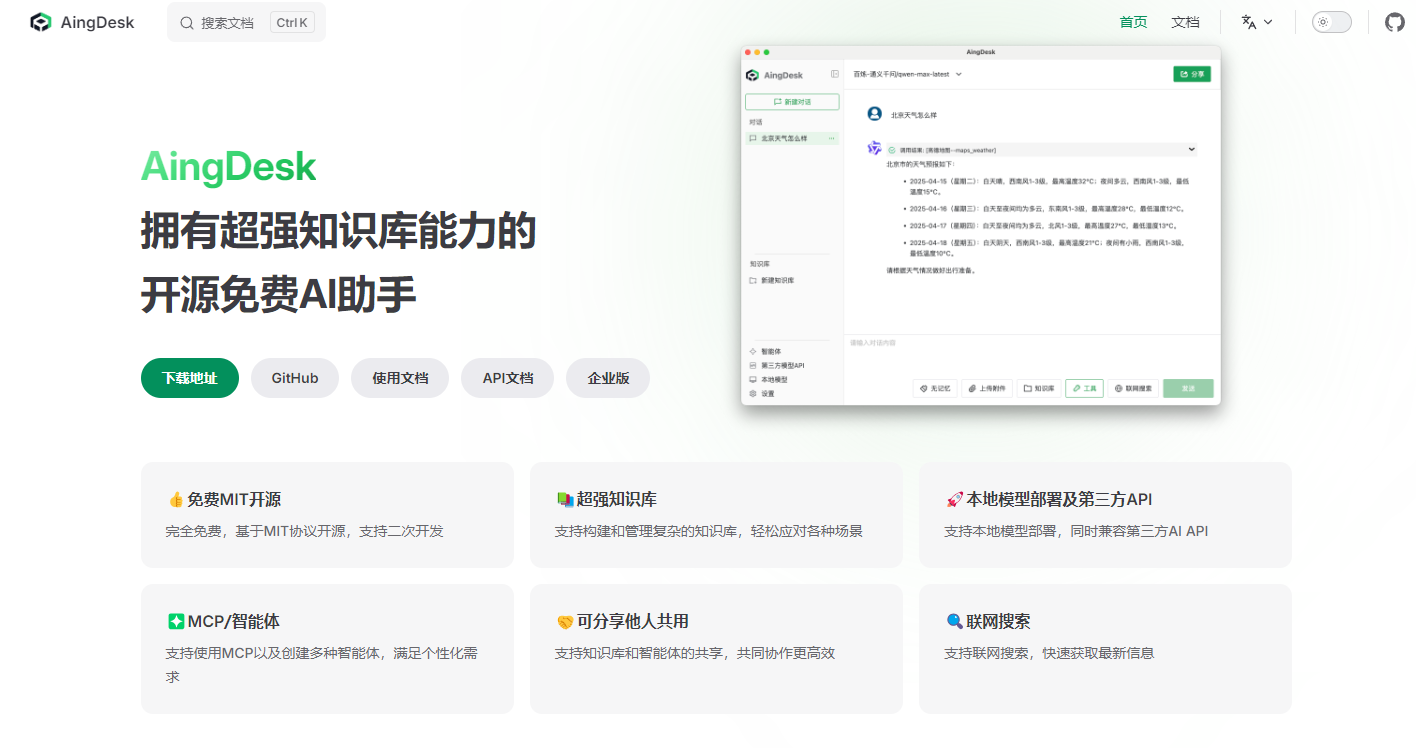Toggle the light/dark theme switch

[1331, 22]
